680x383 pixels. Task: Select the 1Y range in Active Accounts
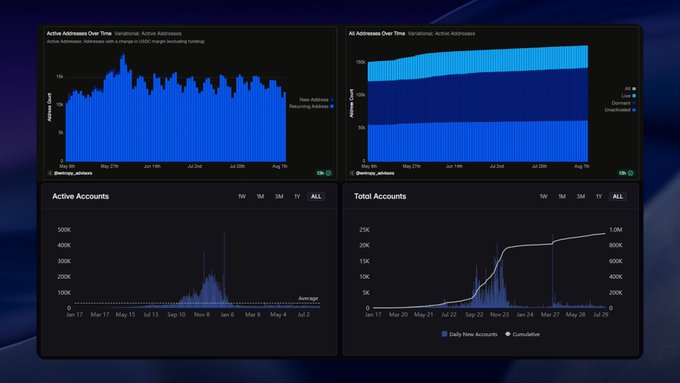297,196
